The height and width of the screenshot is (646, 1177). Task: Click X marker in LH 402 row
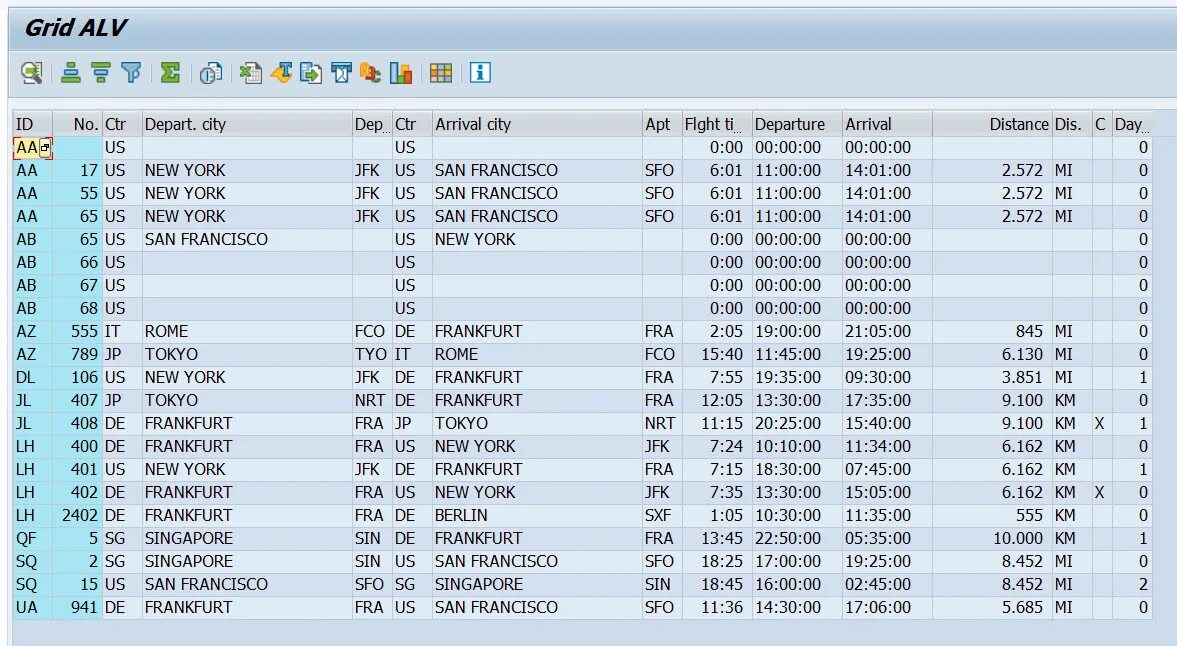point(1102,492)
